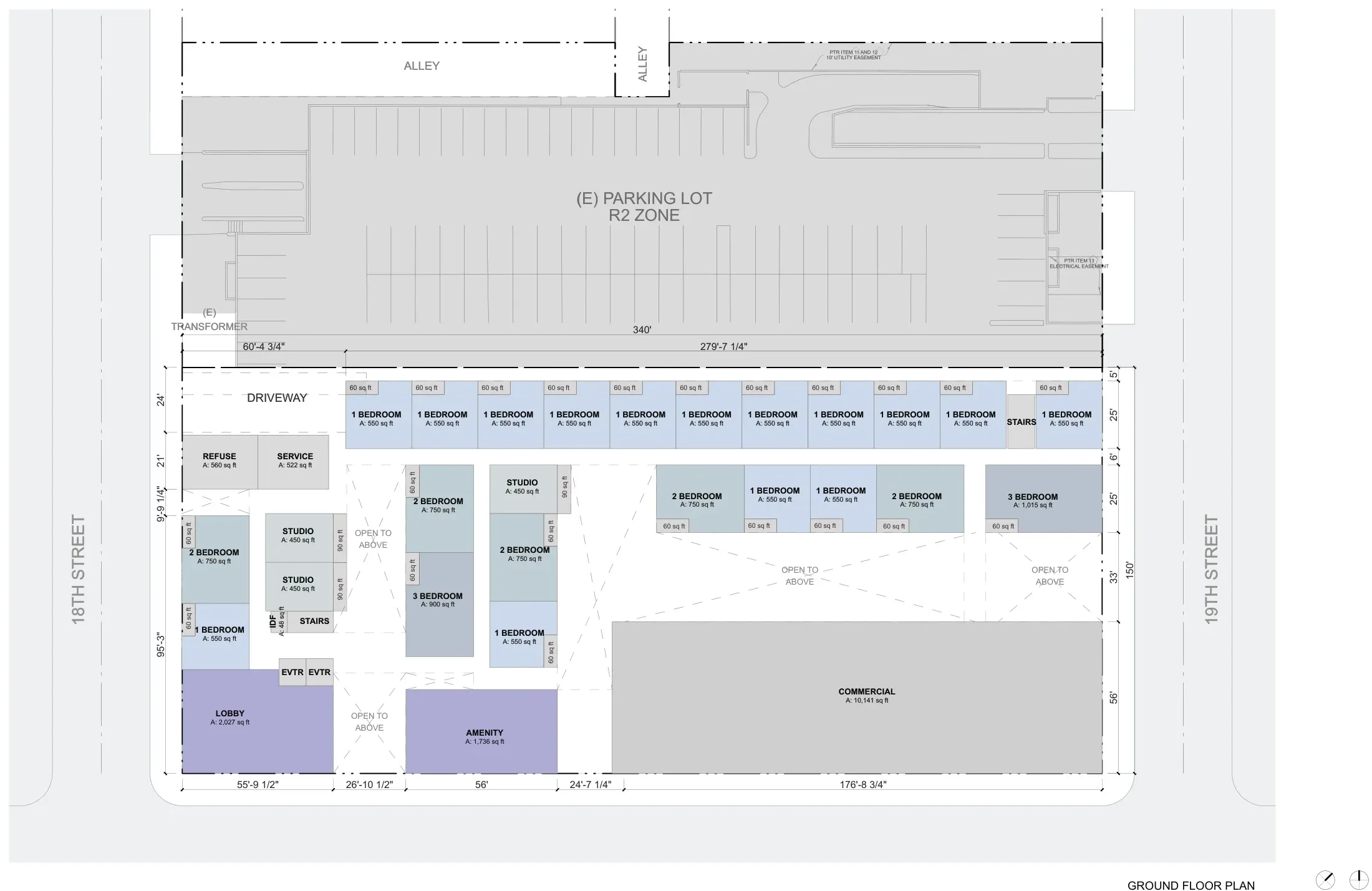Click the COMMERCIAL 10,141 sq ft space
1372x891 pixels.
tap(857, 698)
